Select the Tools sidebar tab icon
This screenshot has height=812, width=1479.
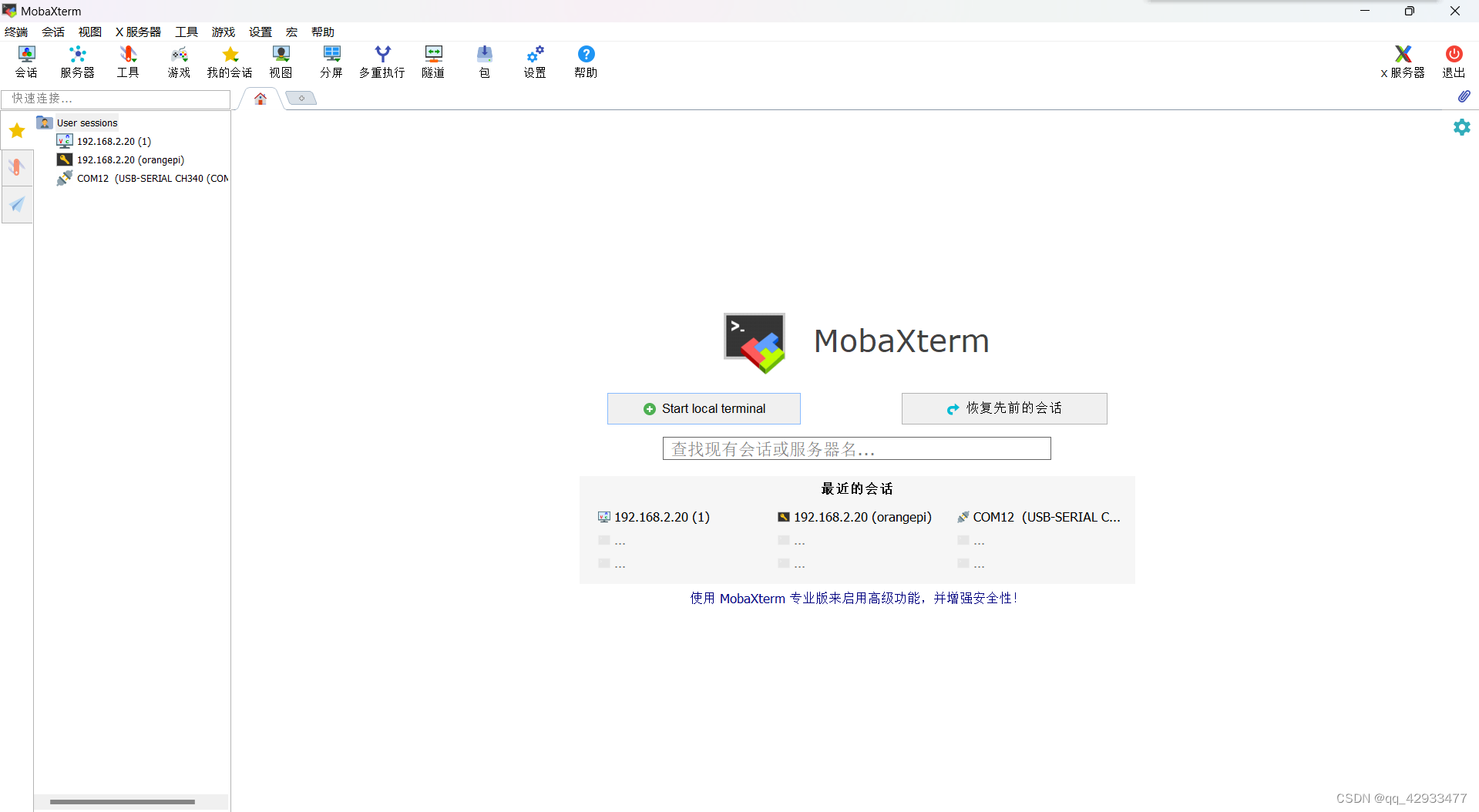(17, 167)
